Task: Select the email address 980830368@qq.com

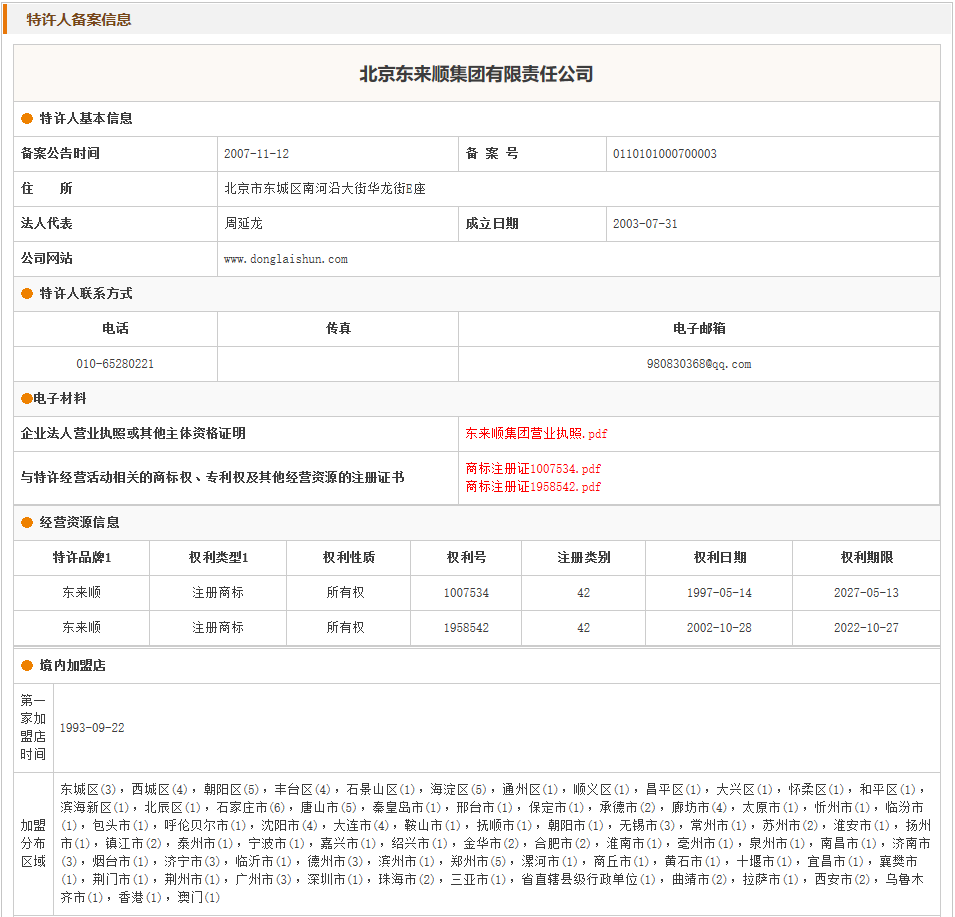Action: click(x=698, y=364)
